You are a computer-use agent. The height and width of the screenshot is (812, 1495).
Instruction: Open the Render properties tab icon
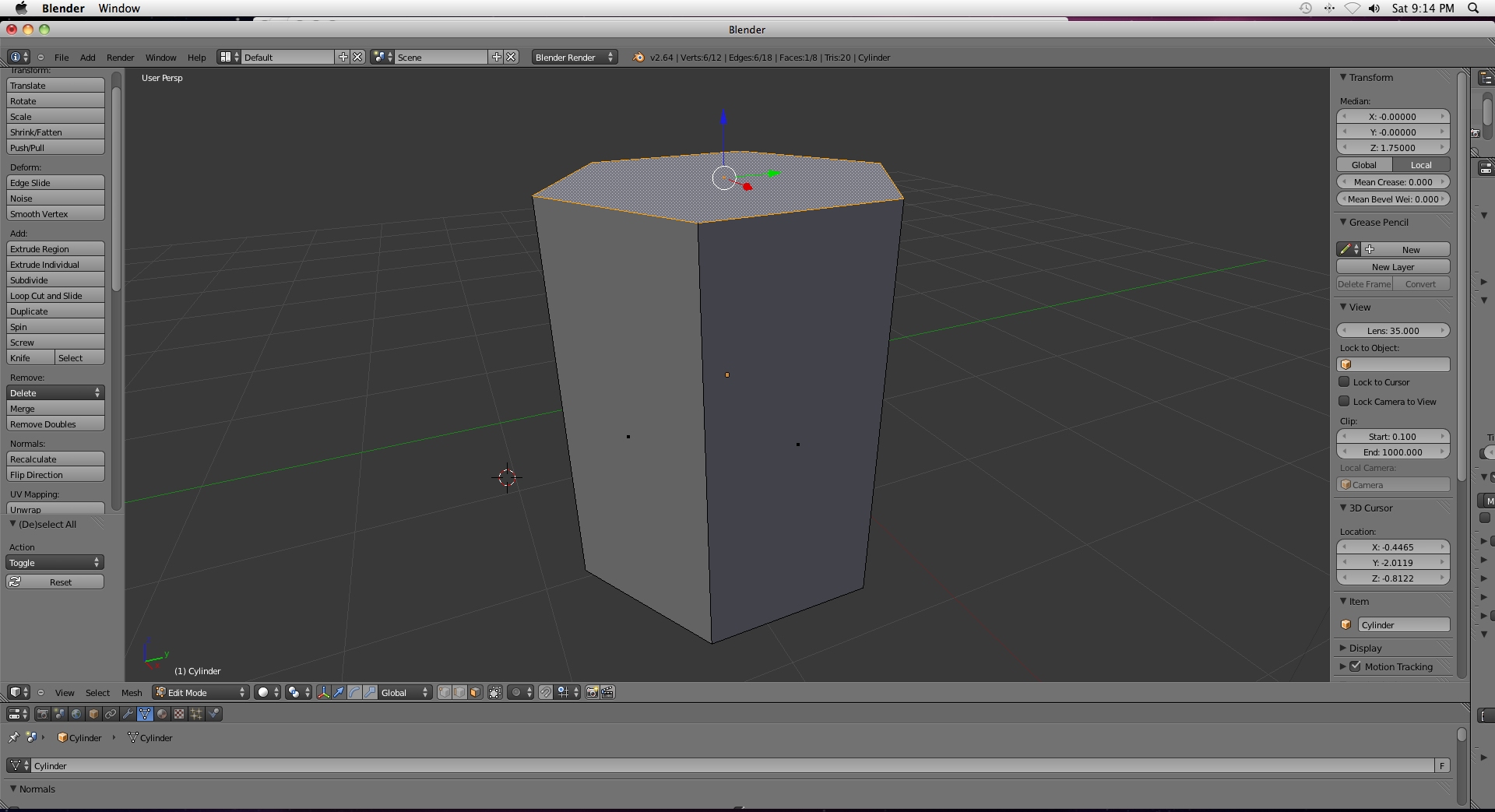(42, 714)
